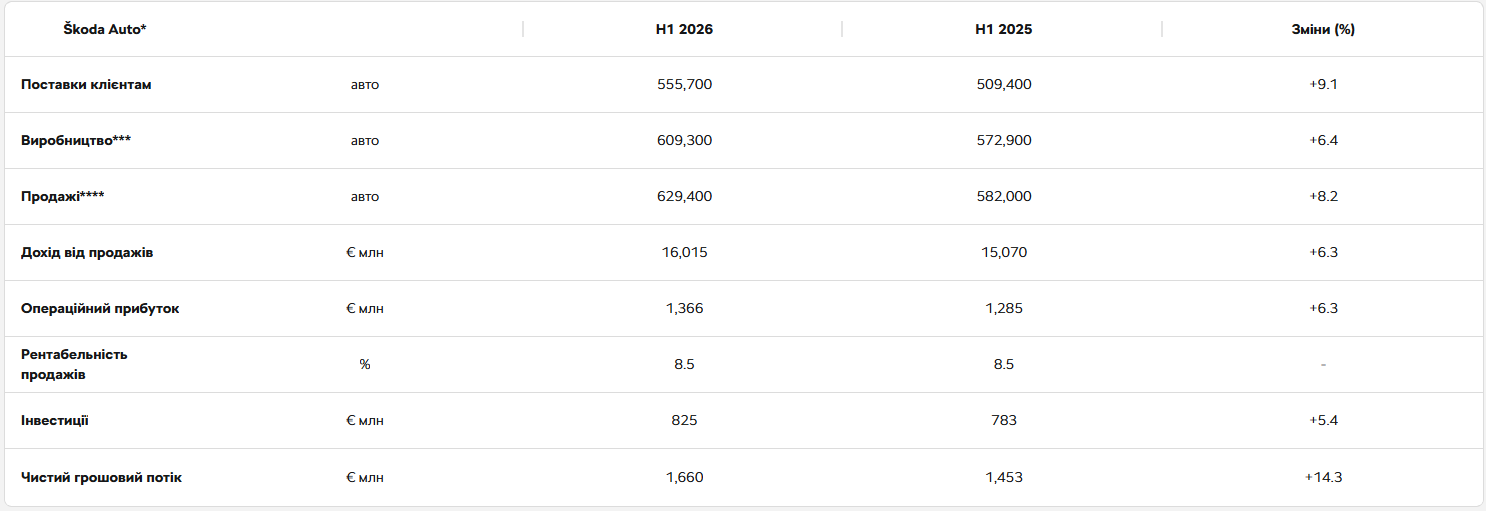Select the Виробництво*** row label

click(76, 141)
